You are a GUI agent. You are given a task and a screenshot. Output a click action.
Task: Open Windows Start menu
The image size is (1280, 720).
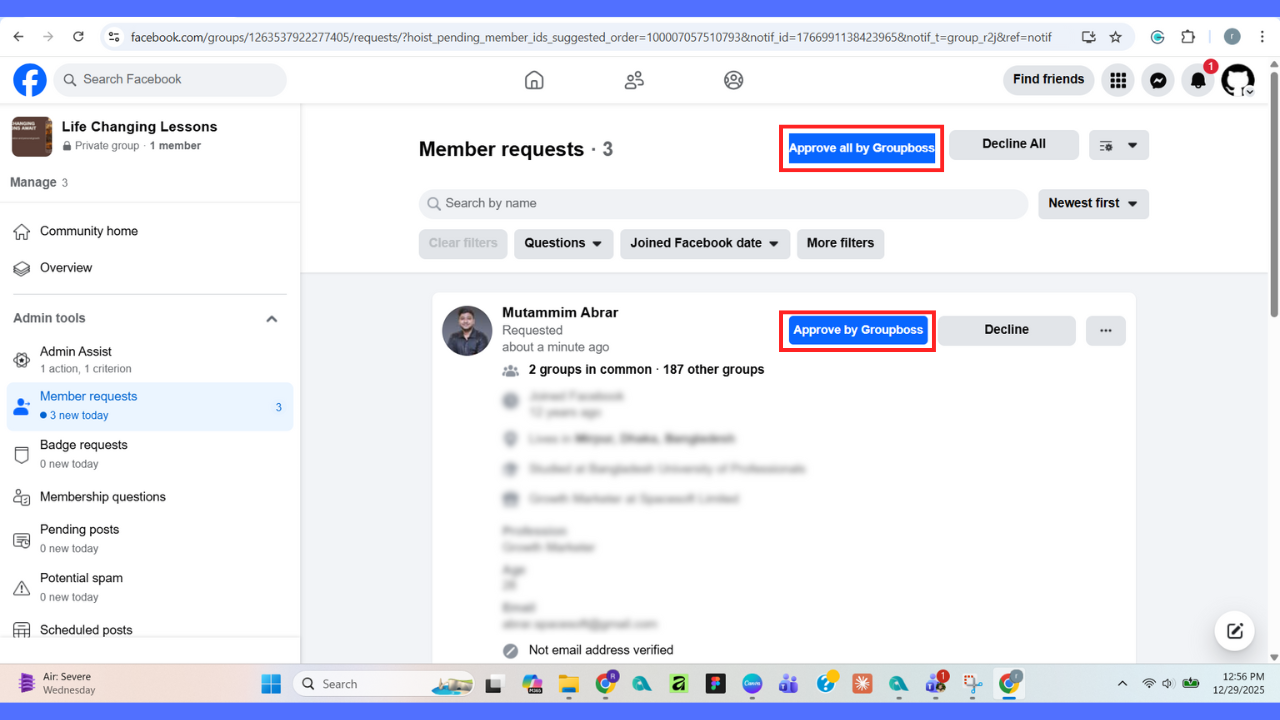[271, 684]
